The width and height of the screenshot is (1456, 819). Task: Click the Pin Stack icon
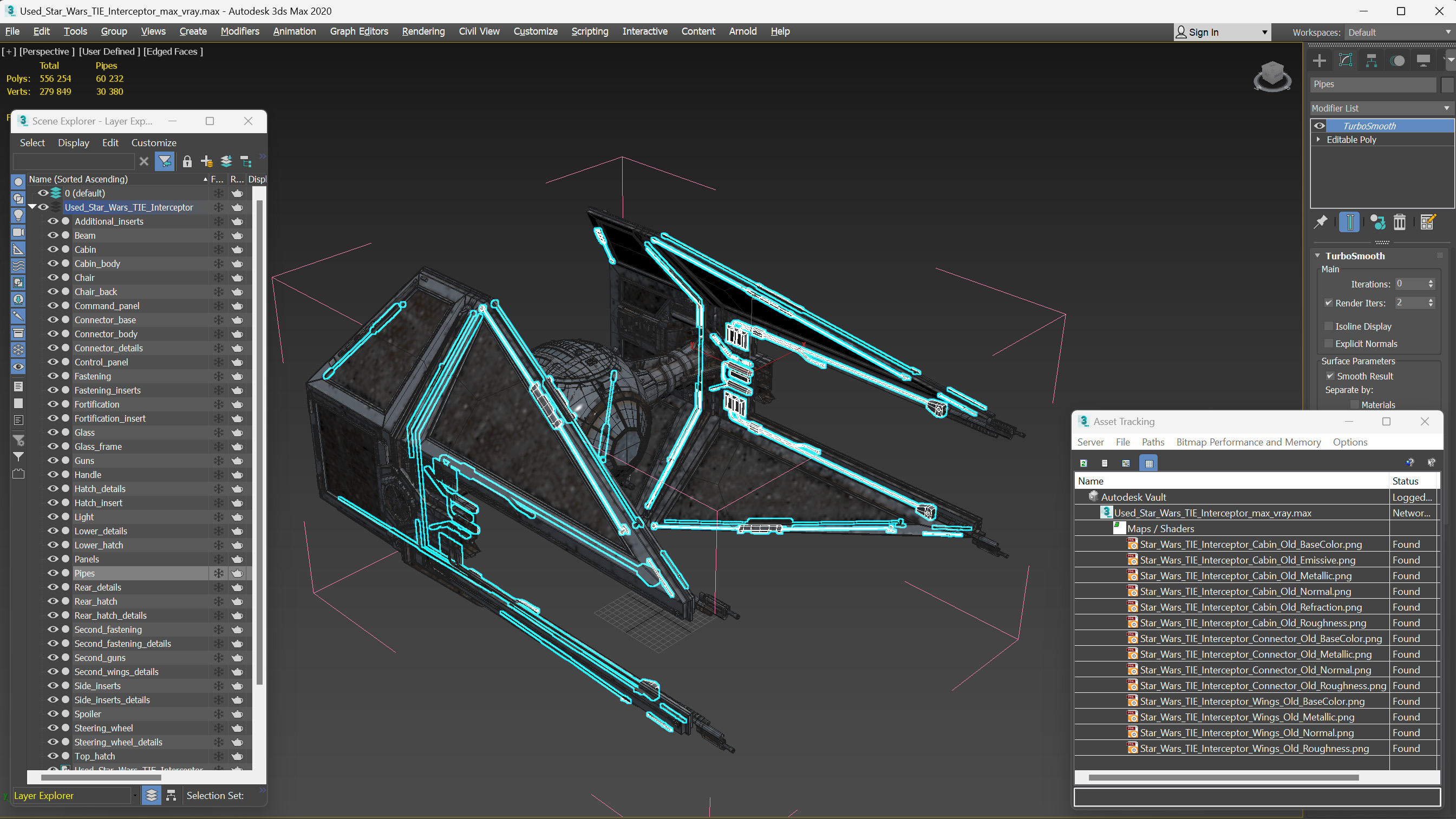pos(1321,222)
